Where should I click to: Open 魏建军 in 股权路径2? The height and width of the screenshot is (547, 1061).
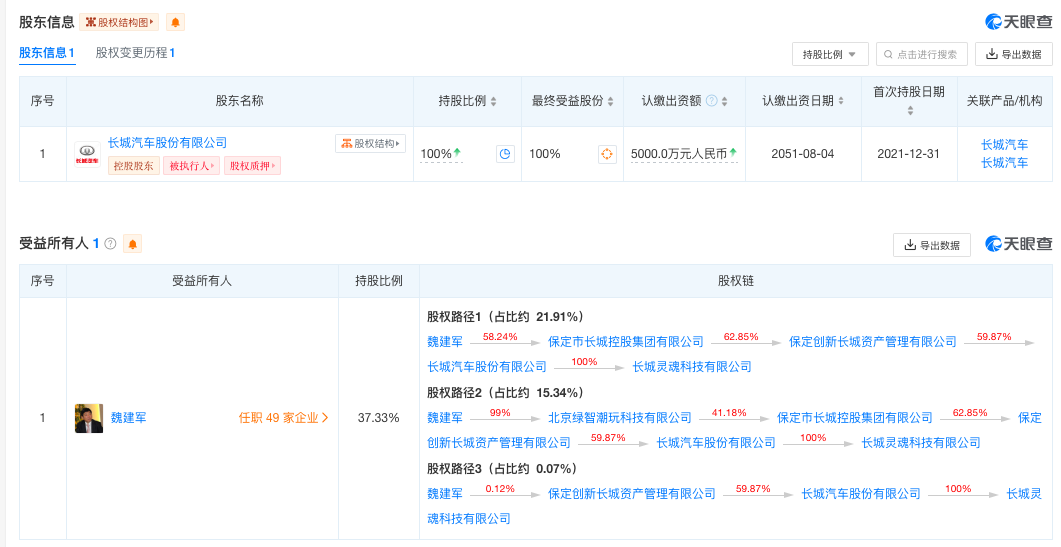click(x=445, y=418)
